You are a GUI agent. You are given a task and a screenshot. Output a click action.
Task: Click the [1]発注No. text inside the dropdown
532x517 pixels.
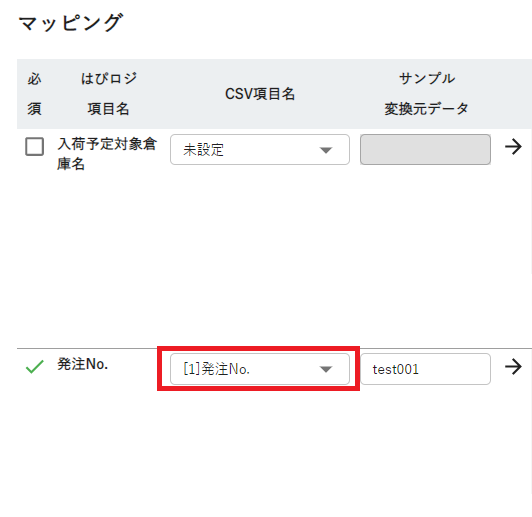click(x=216, y=369)
